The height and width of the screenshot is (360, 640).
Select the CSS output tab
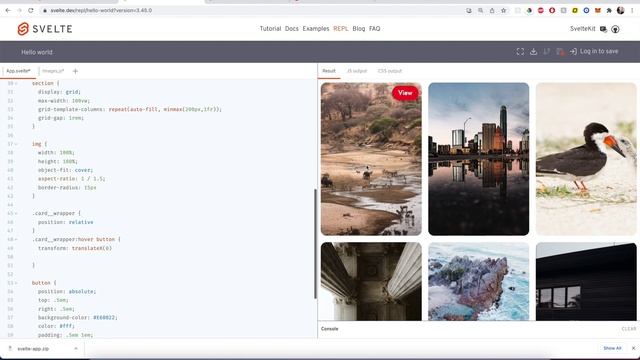390,71
